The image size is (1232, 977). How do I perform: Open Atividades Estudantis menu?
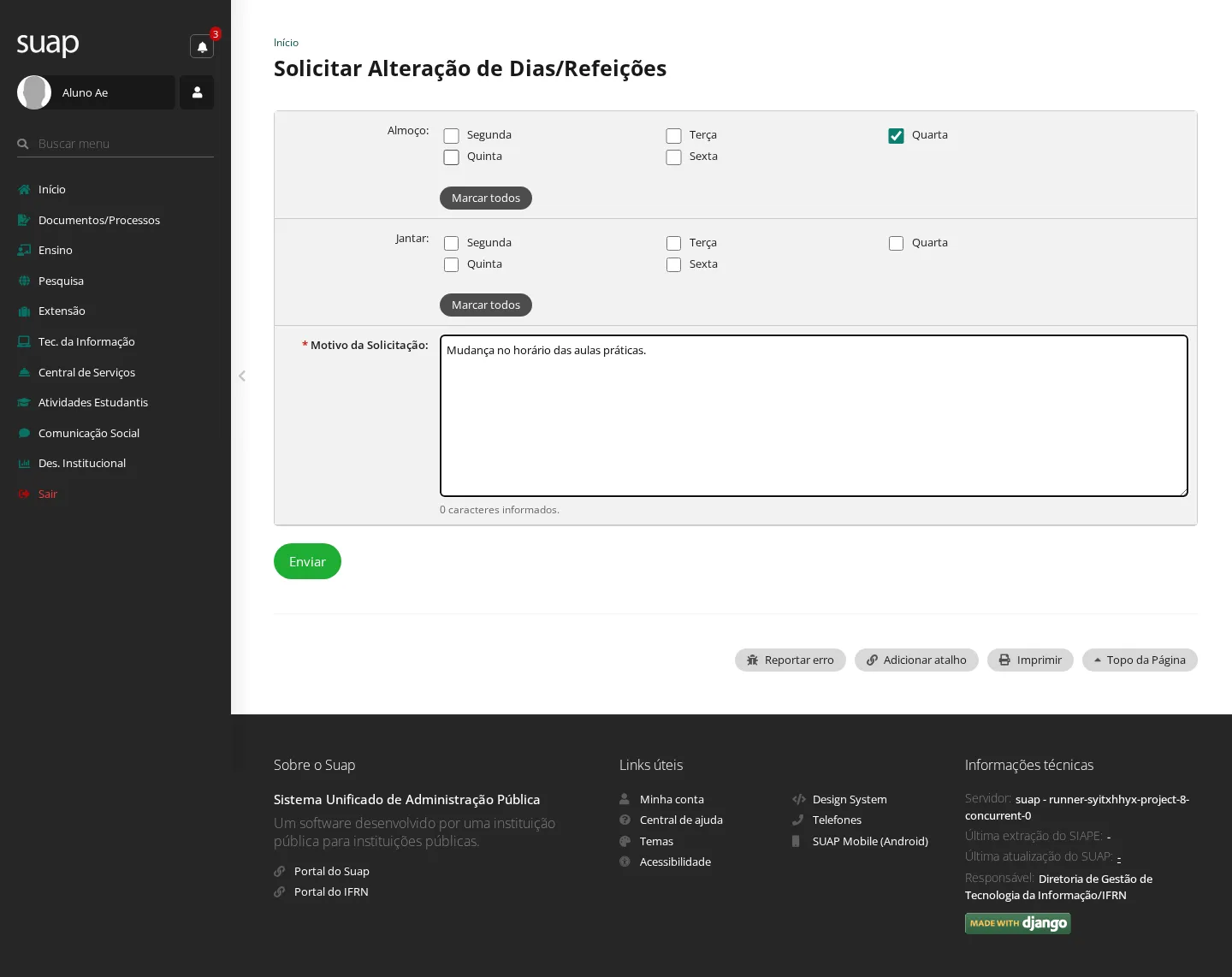click(x=93, y=402)
